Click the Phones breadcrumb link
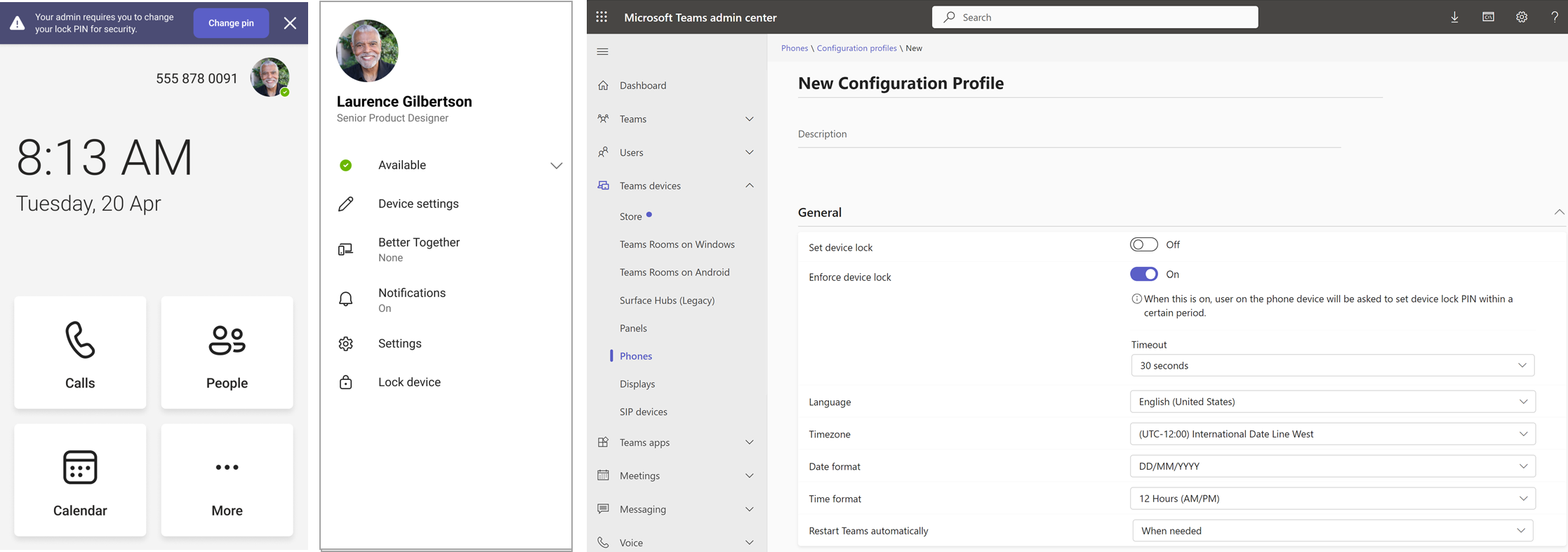The height and width of the screenshot is (552, 1568). (795, 48)
